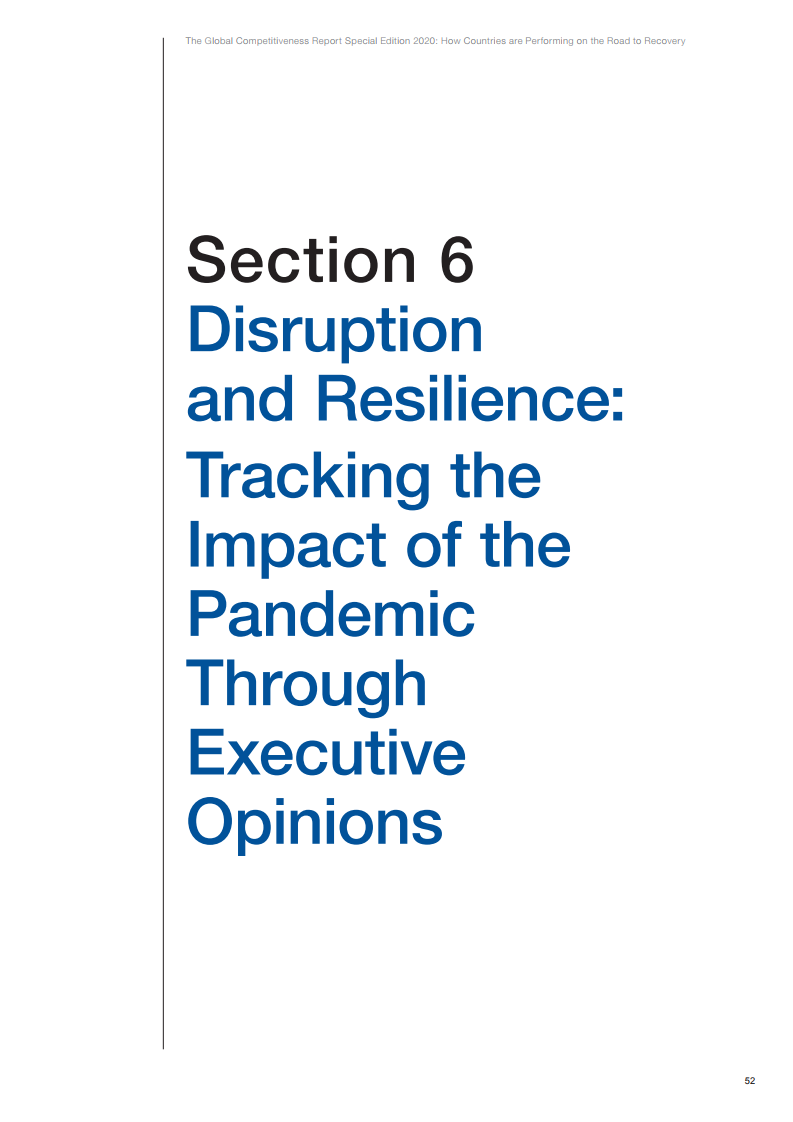Click the vertical rule left of the title
This screenshot has width=793, height=1122.
[x=163, y=544]
